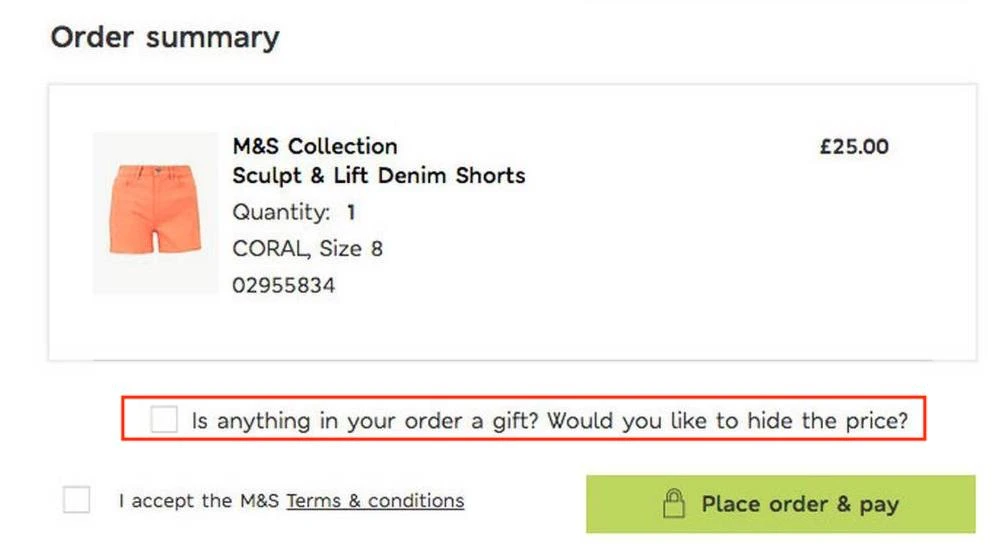
Task: Click the Order summary heading
Action: 165,38
